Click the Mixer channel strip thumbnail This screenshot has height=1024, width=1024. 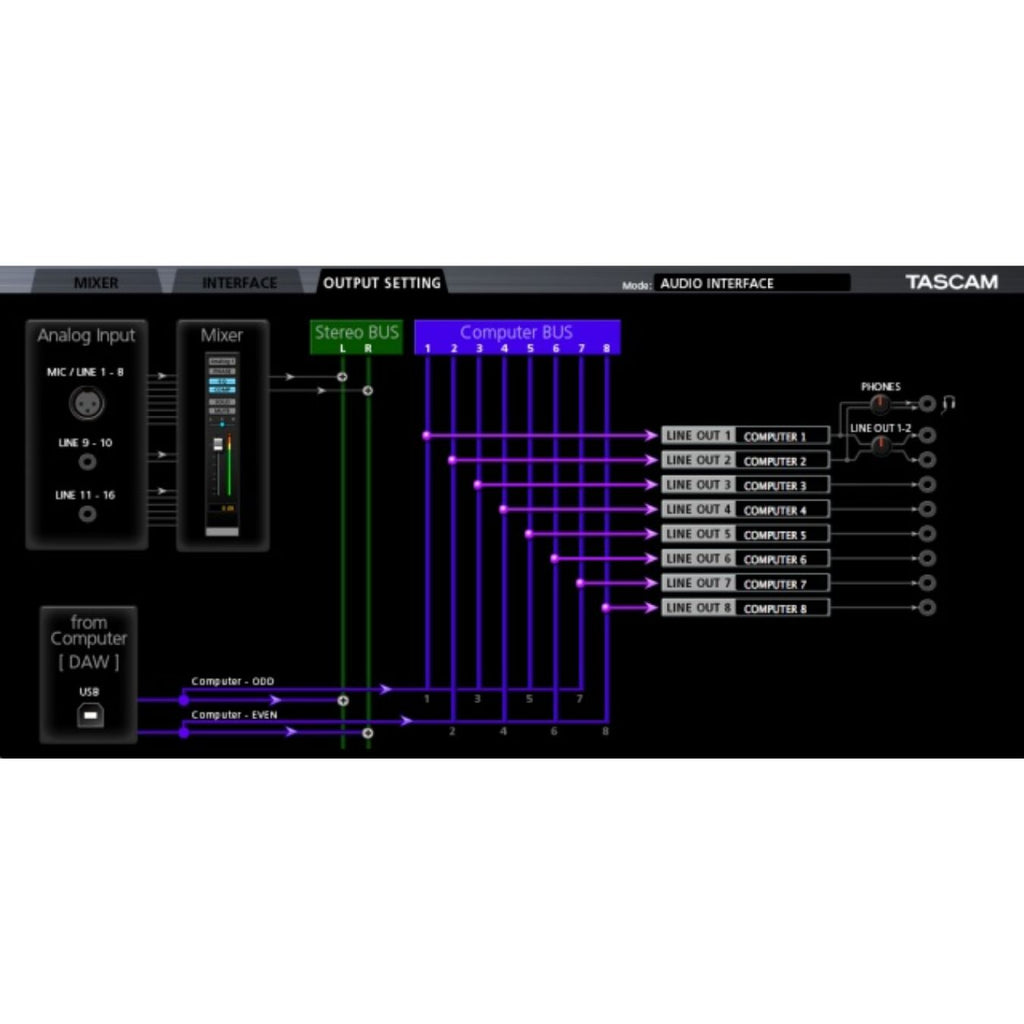pos(222,445)
